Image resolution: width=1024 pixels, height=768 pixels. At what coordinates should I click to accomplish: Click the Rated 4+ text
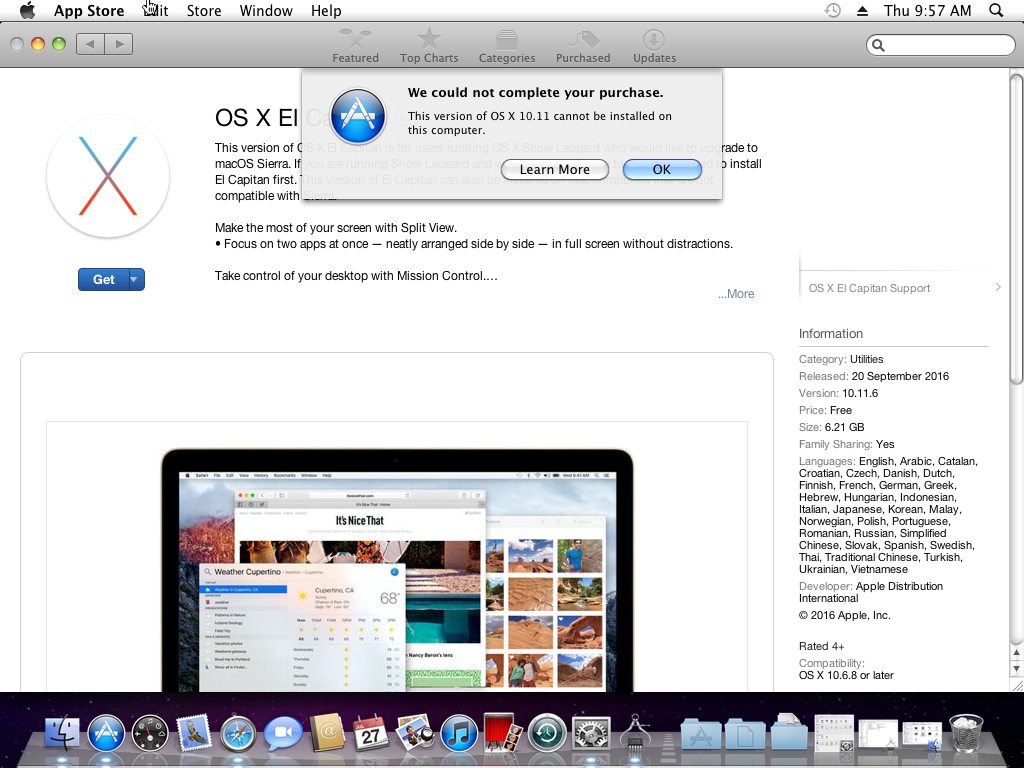pos(822,647)
